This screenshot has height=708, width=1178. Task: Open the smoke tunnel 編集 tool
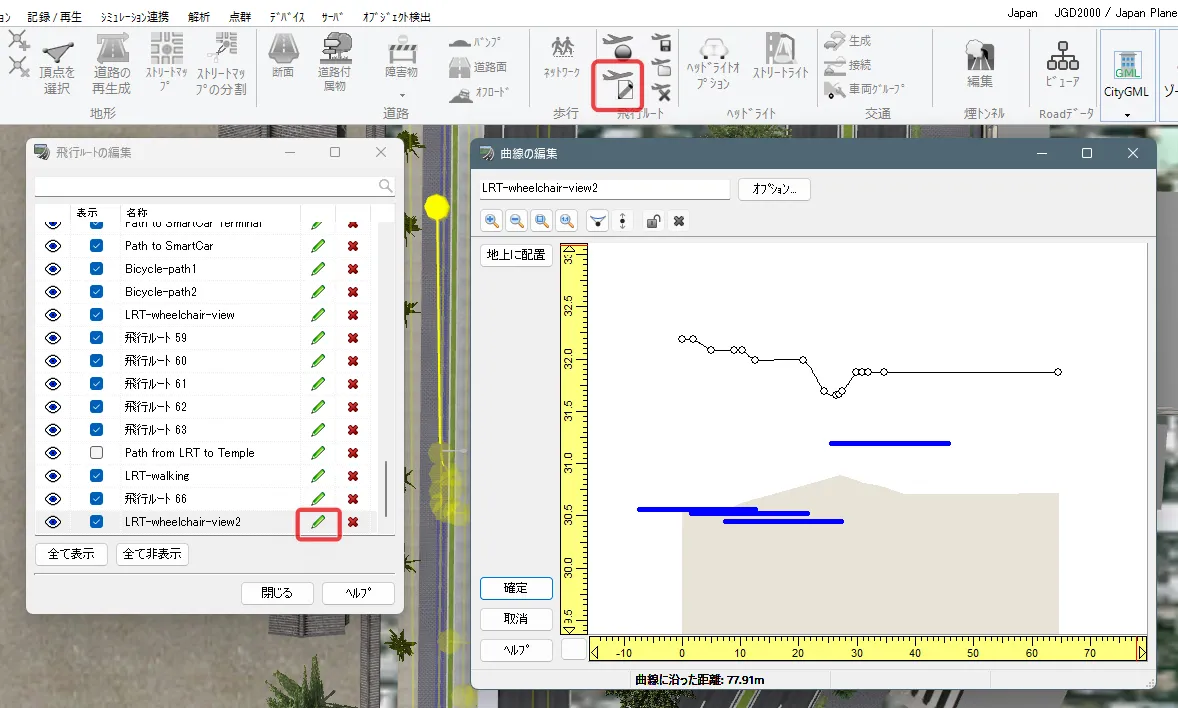979,64
